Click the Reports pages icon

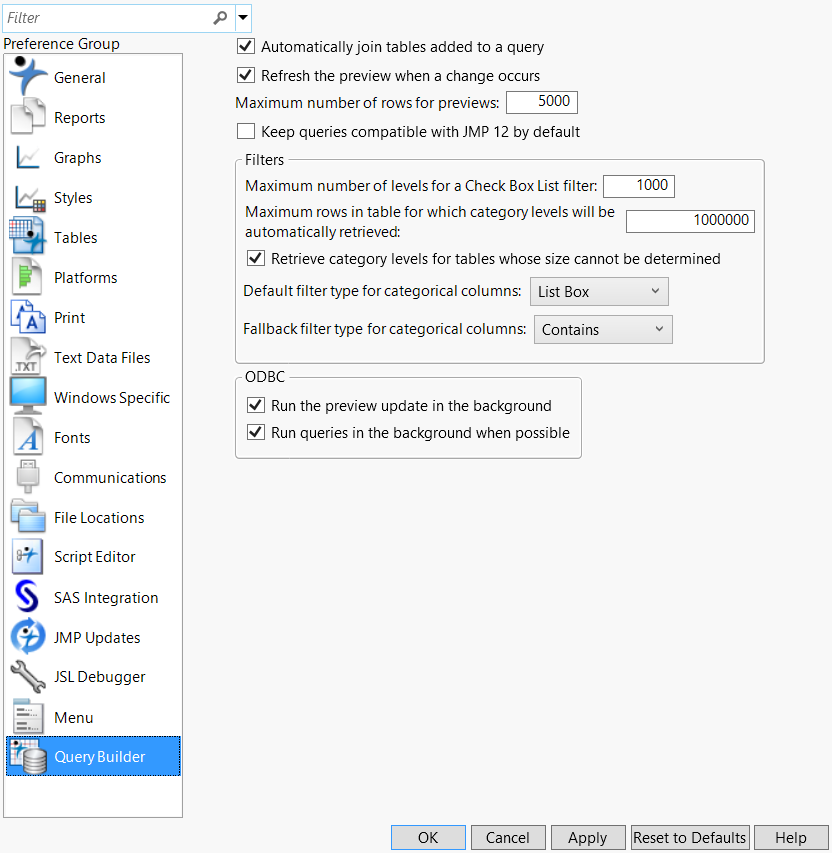click(28, 116)
